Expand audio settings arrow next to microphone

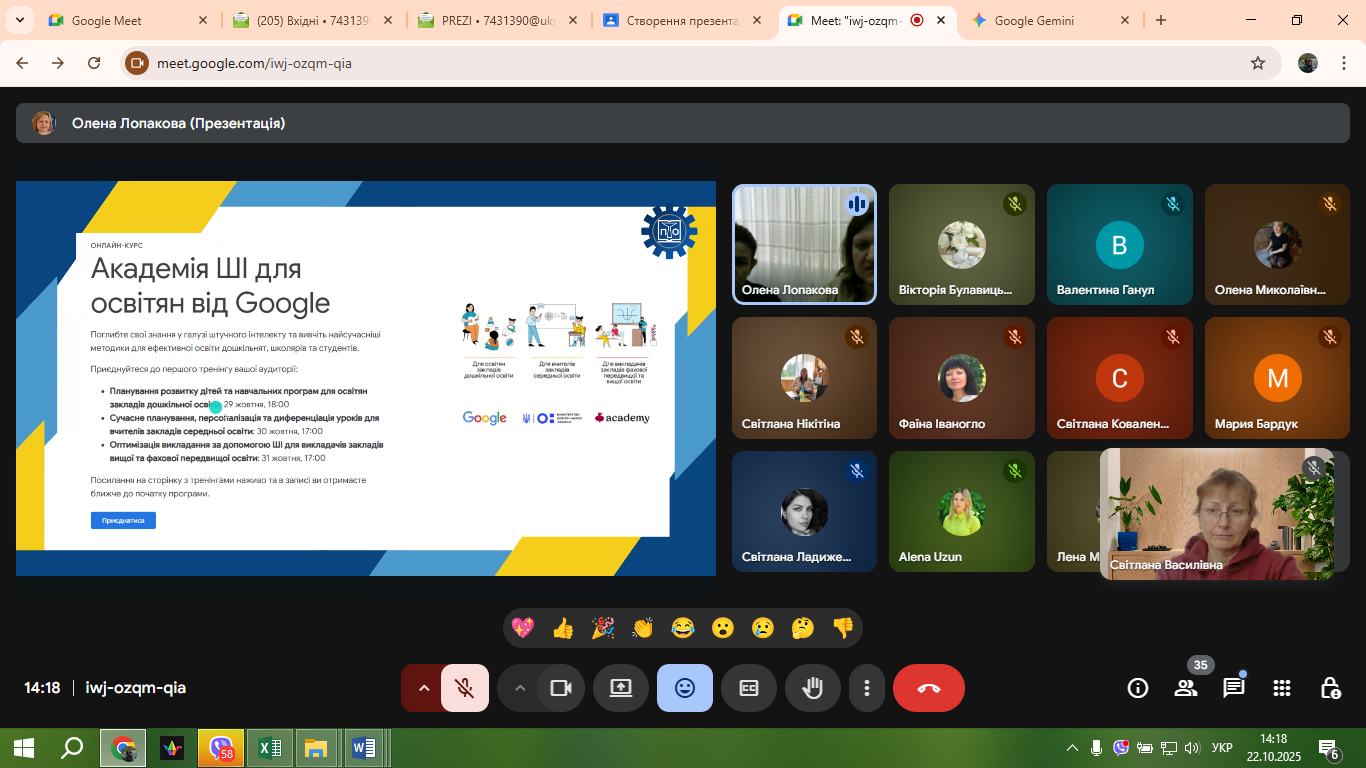point(423,688)
